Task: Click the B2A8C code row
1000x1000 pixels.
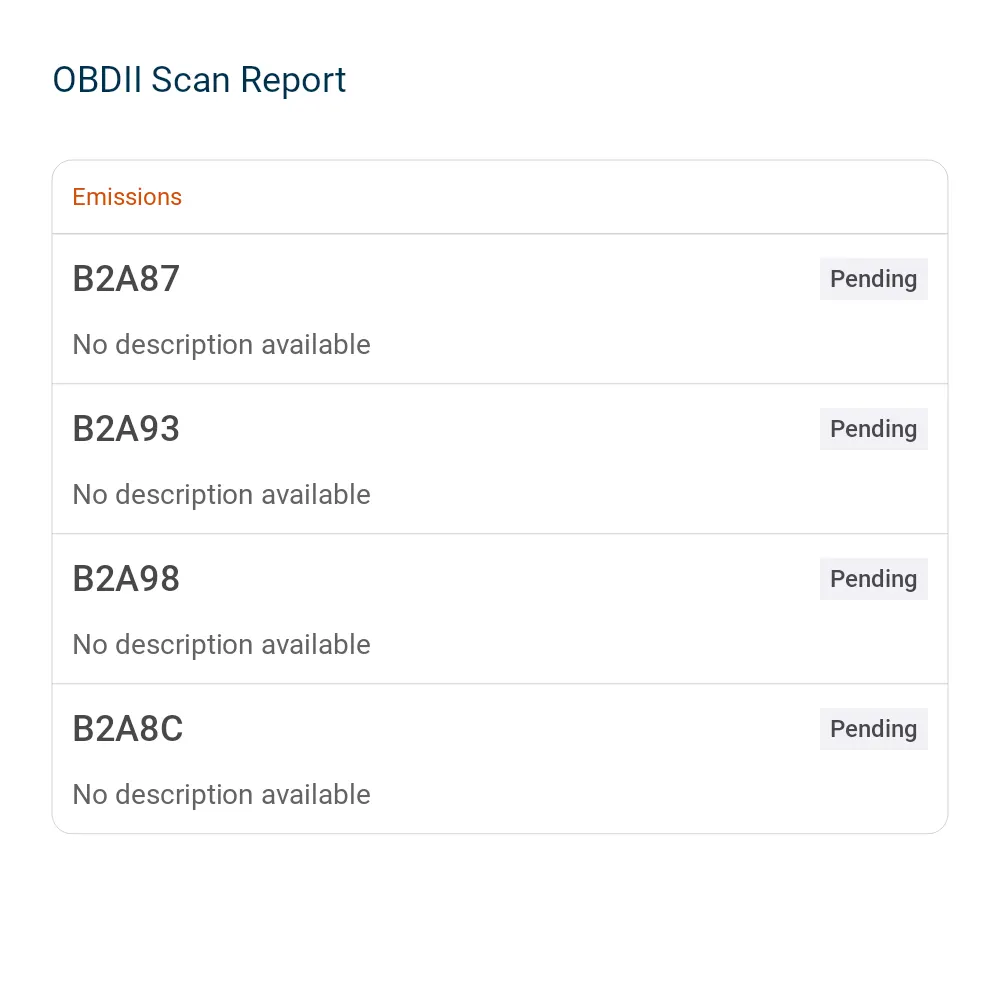Action: point(500,758)
